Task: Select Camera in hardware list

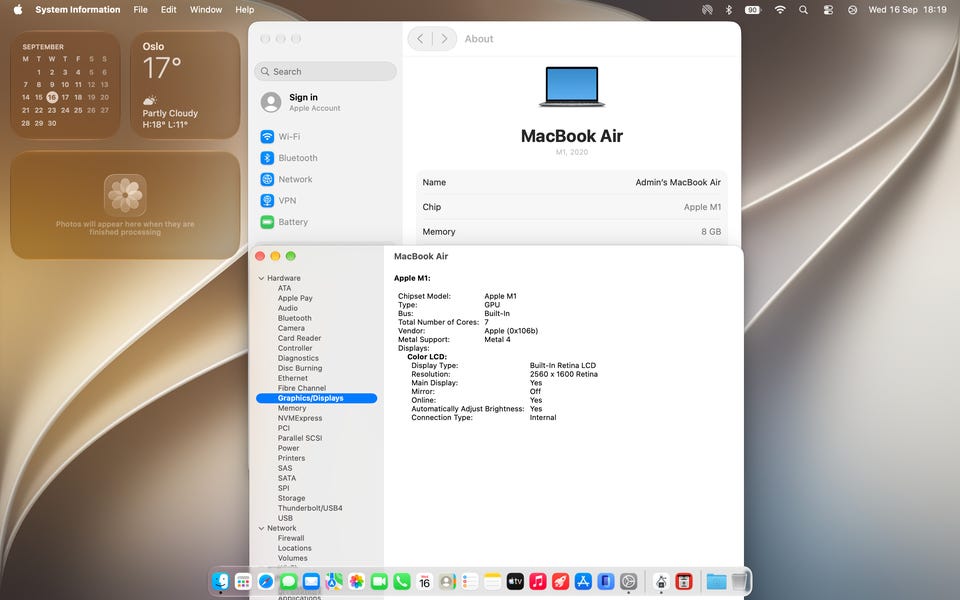Action: [291, 328]
